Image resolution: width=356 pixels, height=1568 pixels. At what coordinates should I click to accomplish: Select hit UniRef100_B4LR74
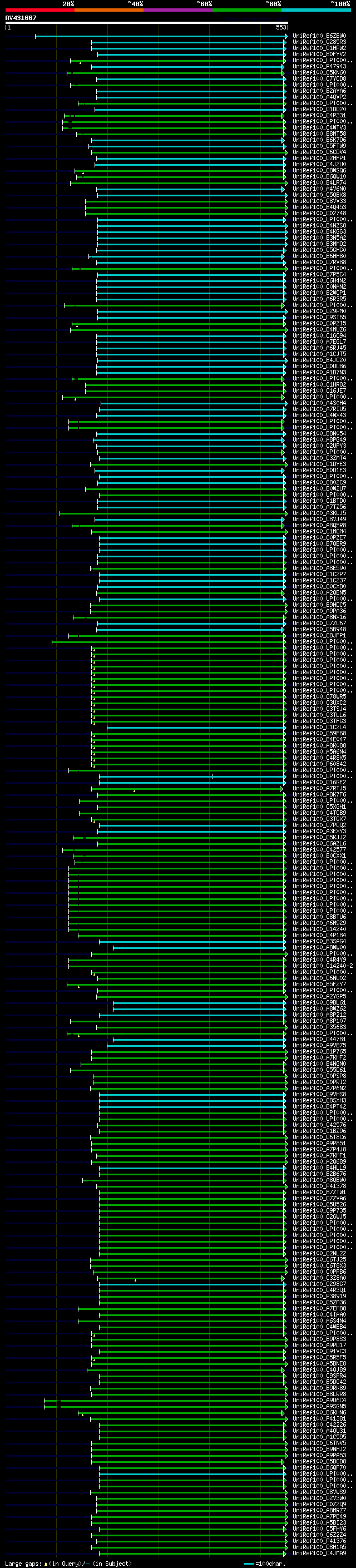(x=319, y=182)
